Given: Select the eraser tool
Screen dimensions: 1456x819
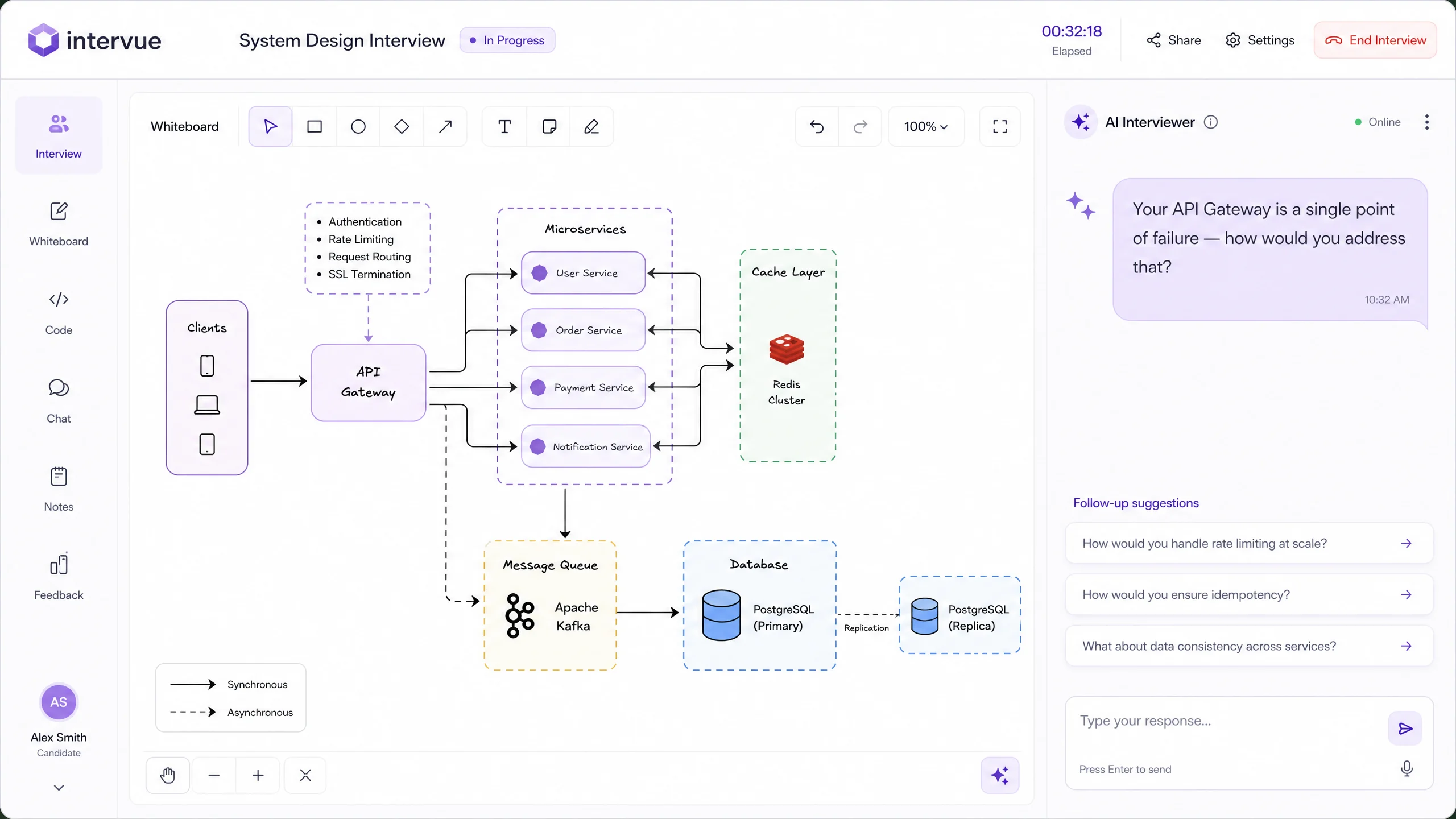Looking at the screenshot, I should coord(591,126).
